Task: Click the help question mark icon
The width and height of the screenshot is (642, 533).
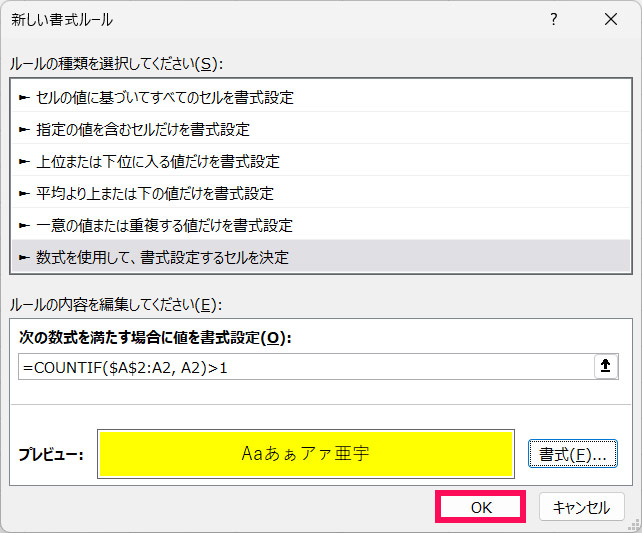Action: tap(554, 19)
